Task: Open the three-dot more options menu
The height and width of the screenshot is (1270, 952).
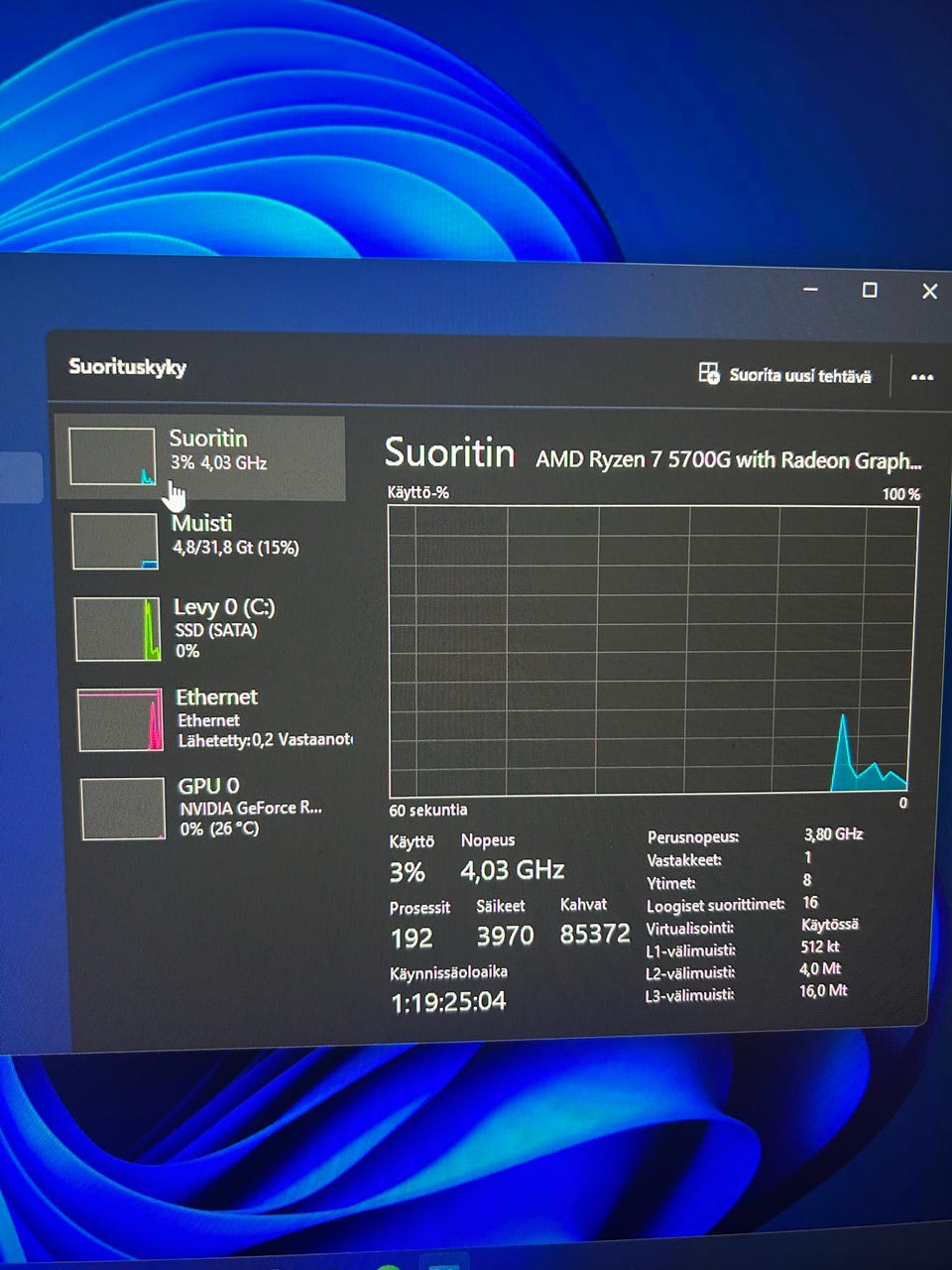Action: (922, 377)
